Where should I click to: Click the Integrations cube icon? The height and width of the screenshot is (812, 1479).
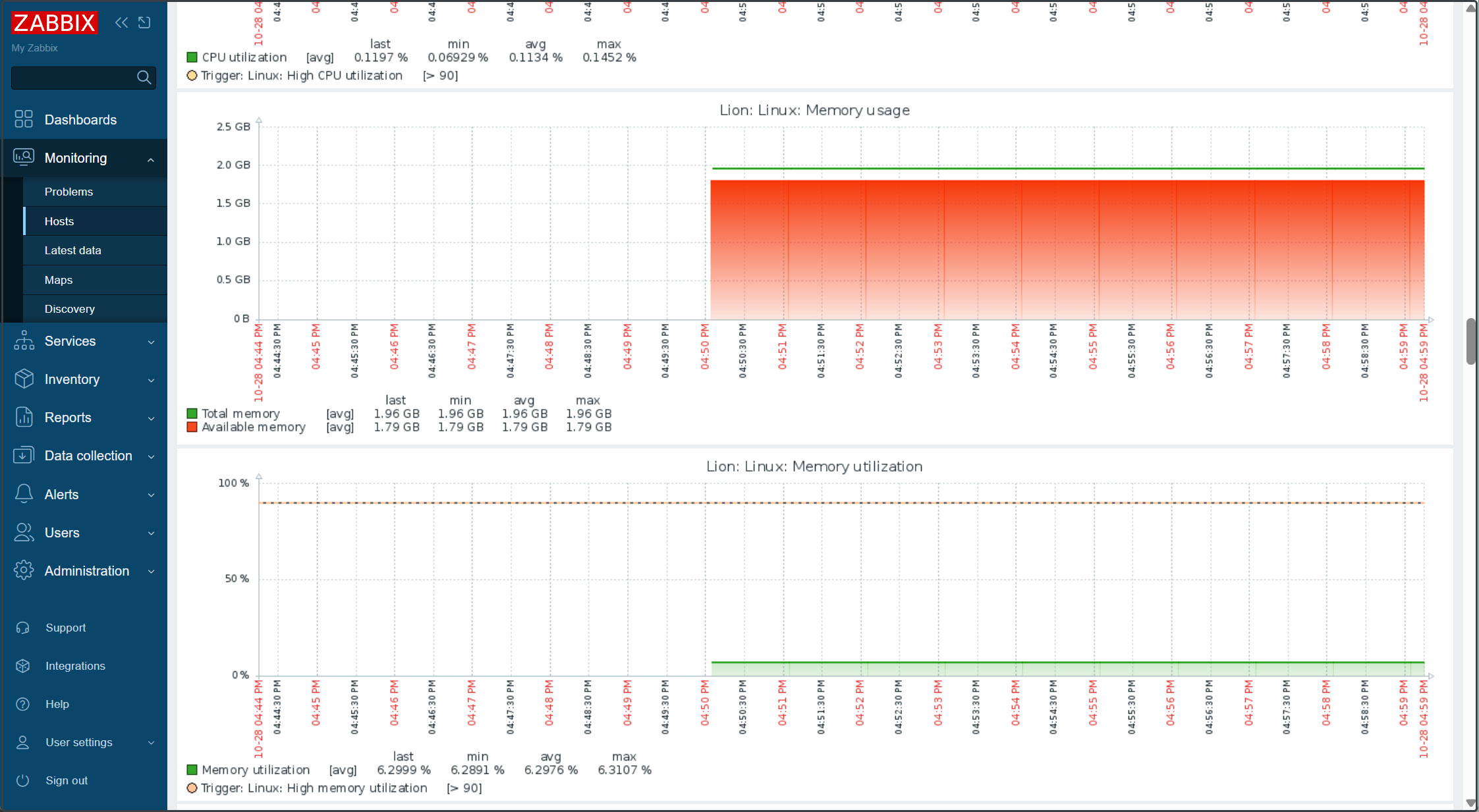[23, 666]
